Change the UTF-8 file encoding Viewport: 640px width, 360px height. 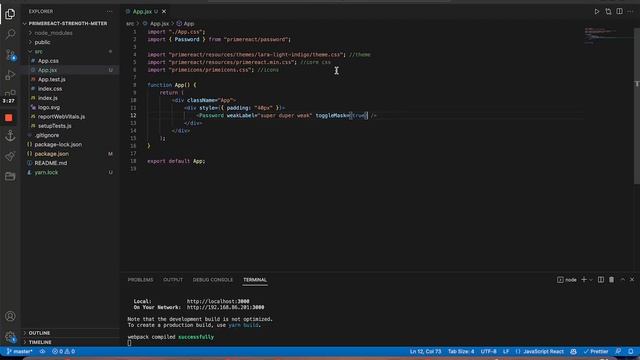click(x=489, y=351)
